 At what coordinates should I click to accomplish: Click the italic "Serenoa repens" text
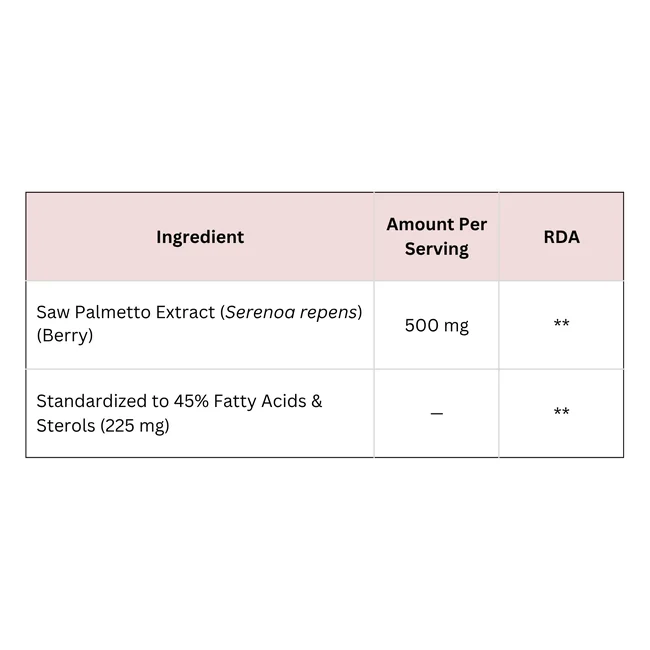click(291, 313)
